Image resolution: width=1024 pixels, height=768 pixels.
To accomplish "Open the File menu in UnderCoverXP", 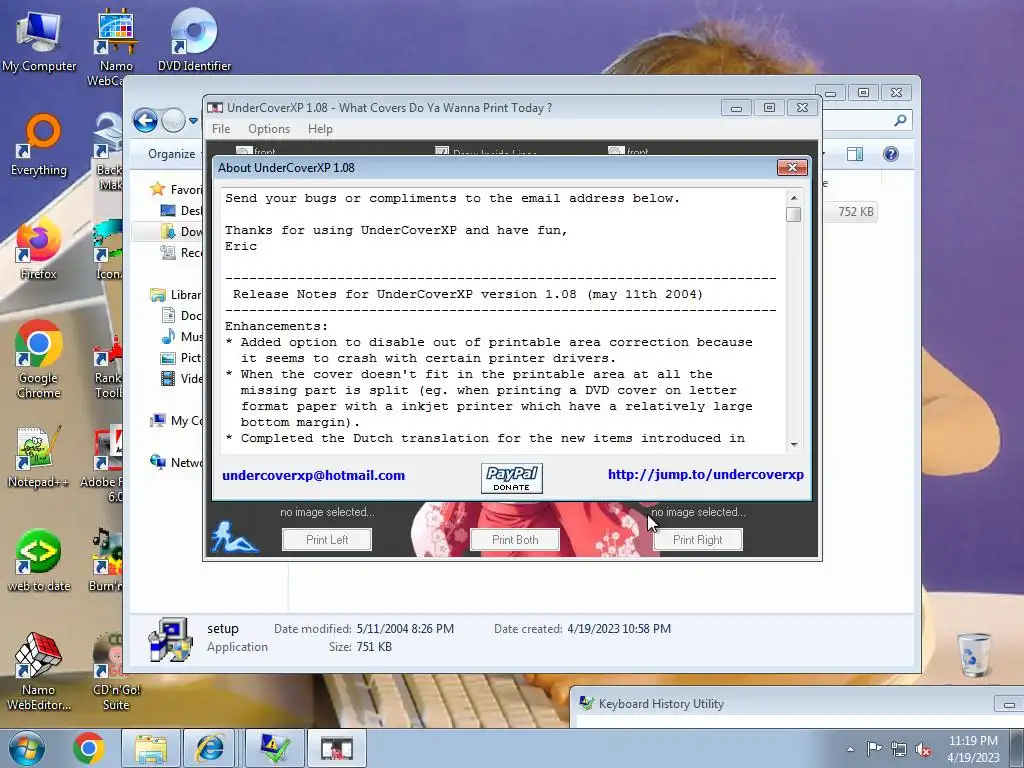I will pyautogui.click(x=221, y=129).
